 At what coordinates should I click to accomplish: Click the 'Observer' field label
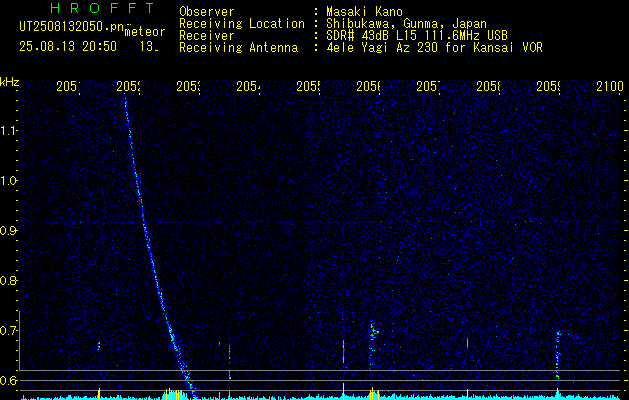(207, 12)
